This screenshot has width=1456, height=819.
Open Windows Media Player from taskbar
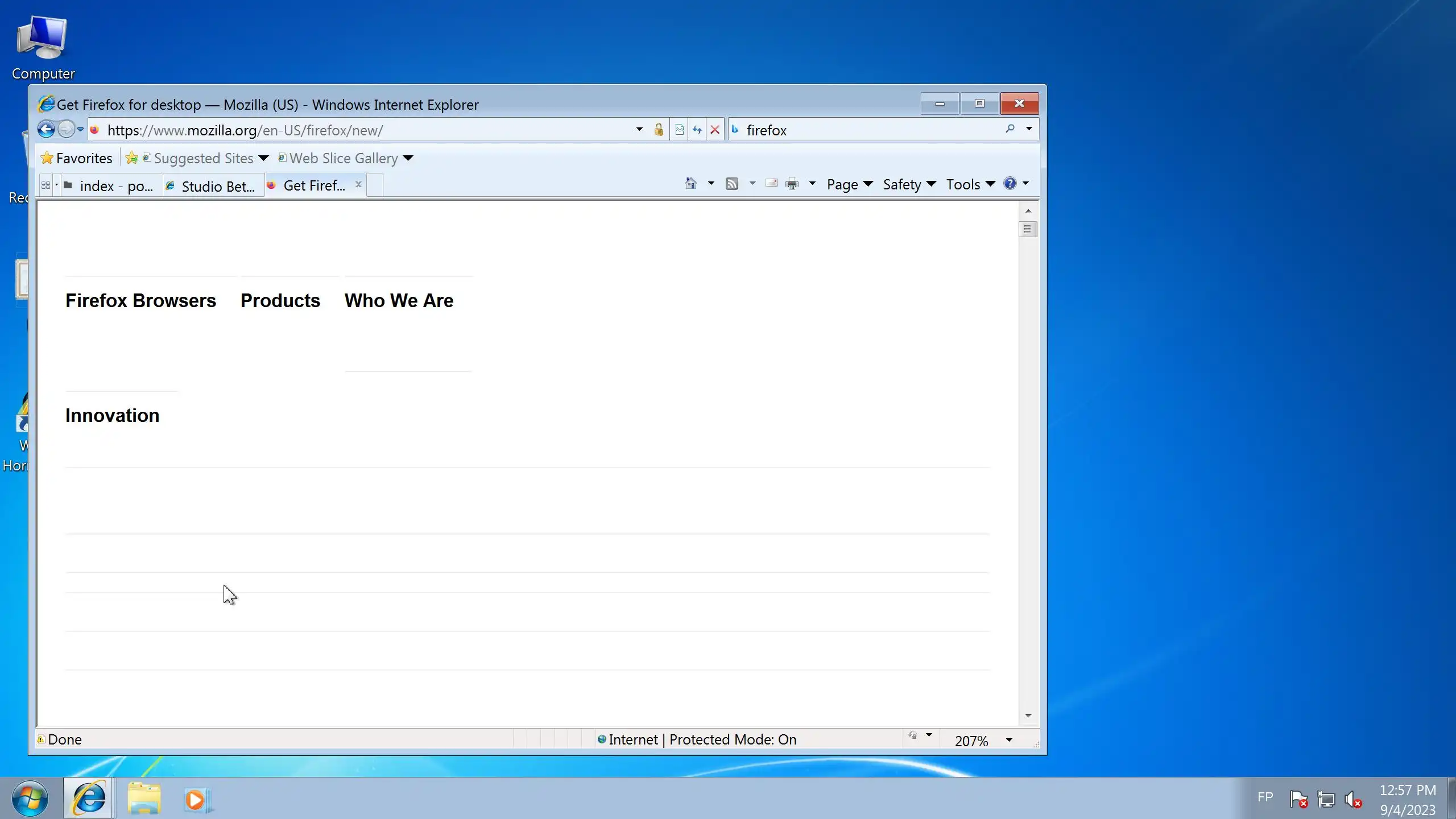(196, 800)
